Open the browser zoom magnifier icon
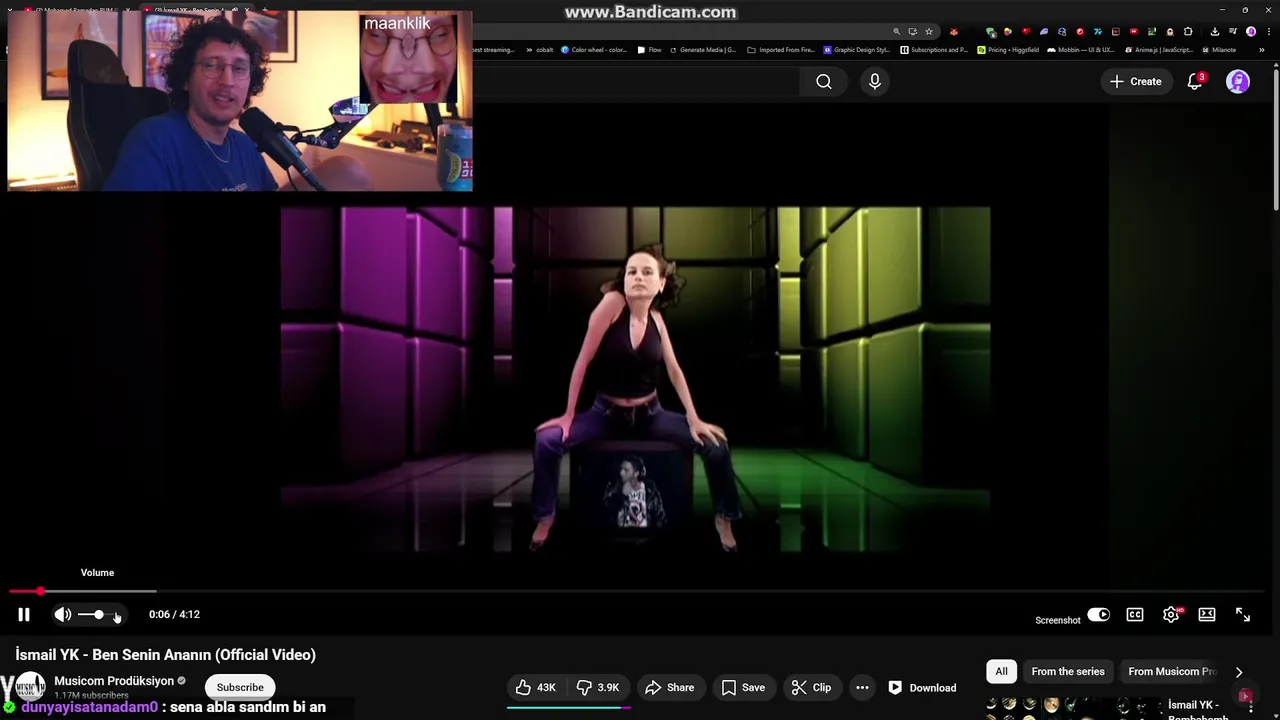 click(x=897, y=32)
